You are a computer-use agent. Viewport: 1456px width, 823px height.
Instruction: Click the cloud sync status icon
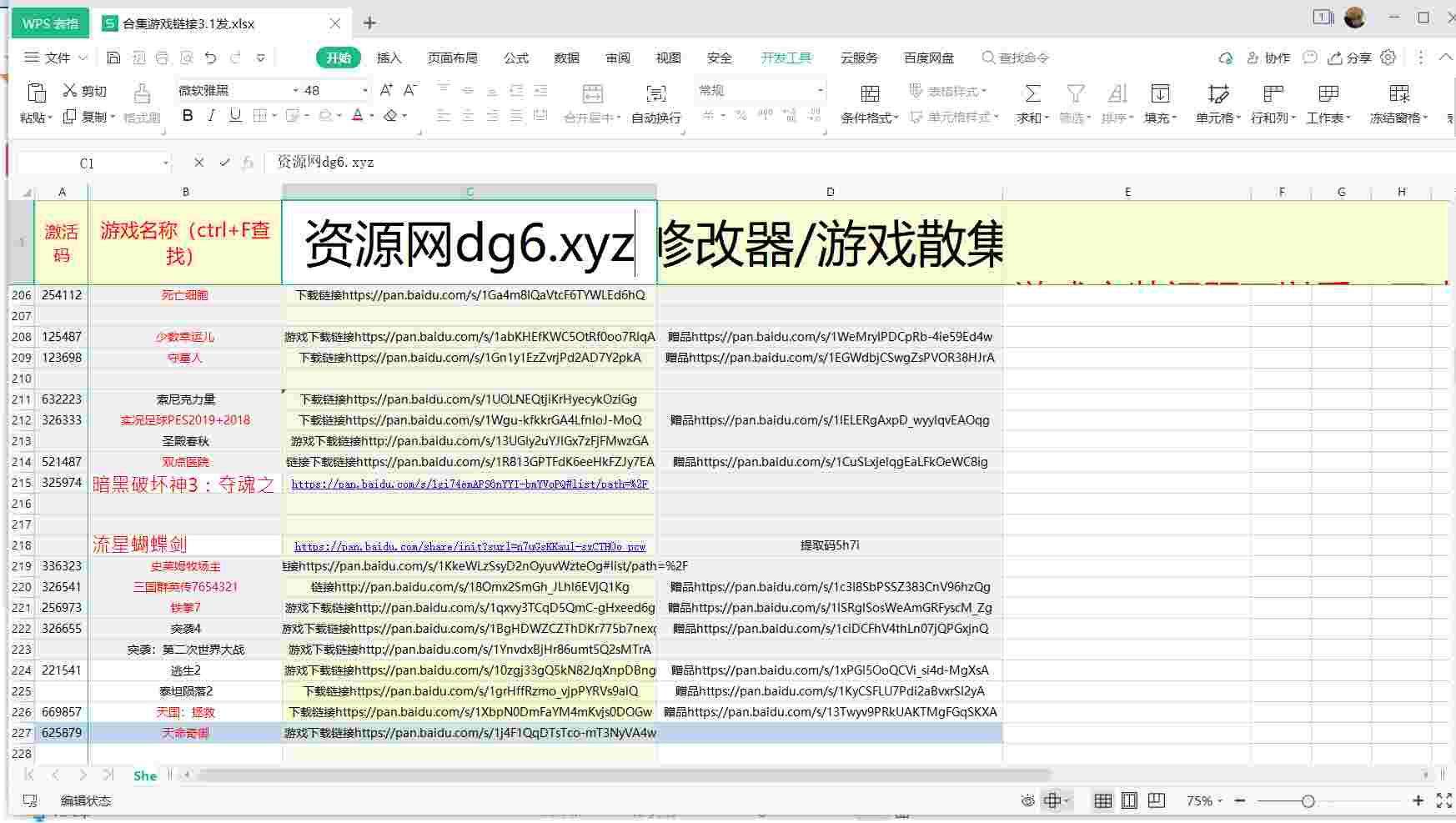point(1225,58)
